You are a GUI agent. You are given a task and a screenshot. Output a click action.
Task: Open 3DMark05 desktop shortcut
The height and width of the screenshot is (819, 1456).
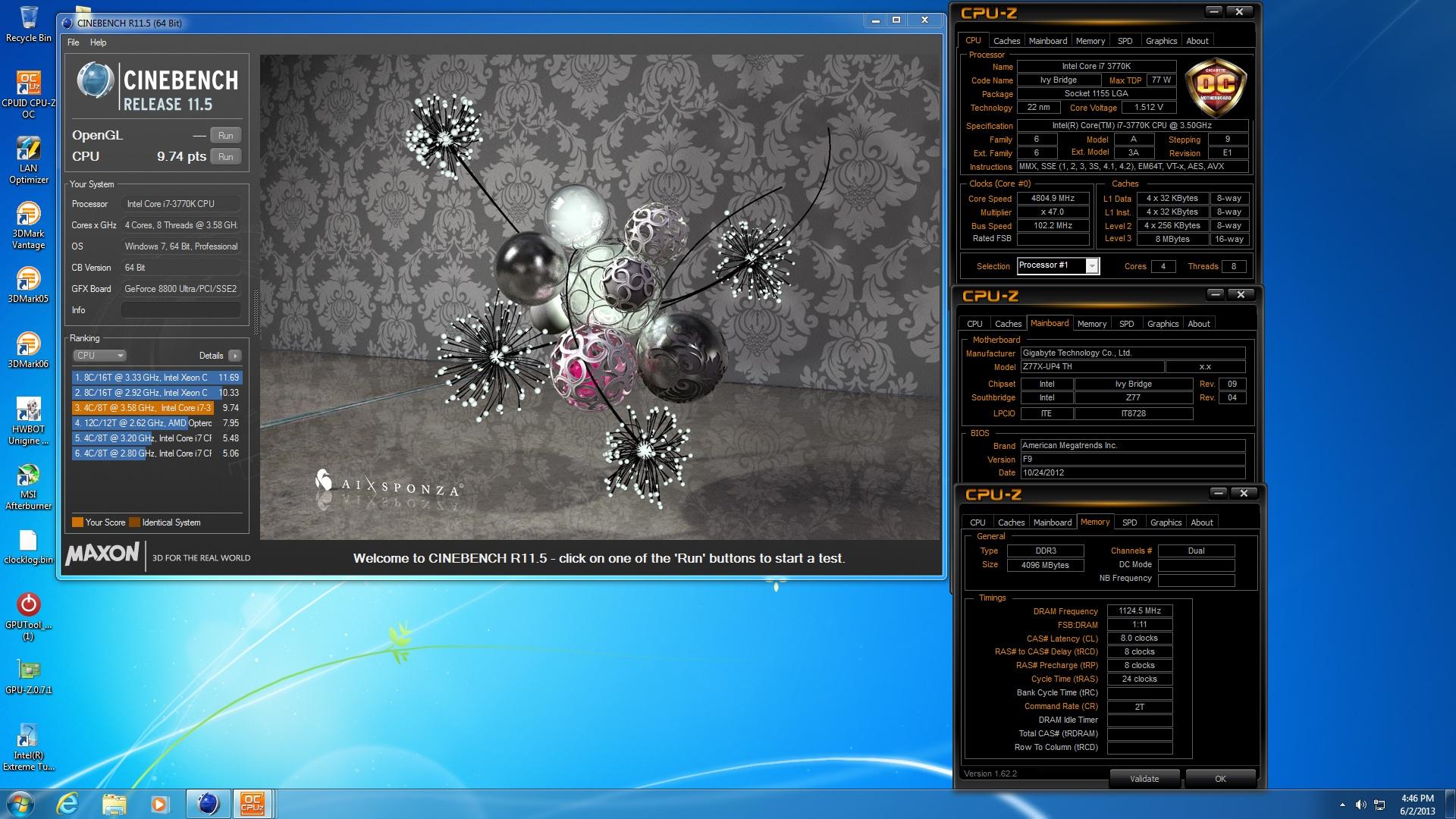28,284
